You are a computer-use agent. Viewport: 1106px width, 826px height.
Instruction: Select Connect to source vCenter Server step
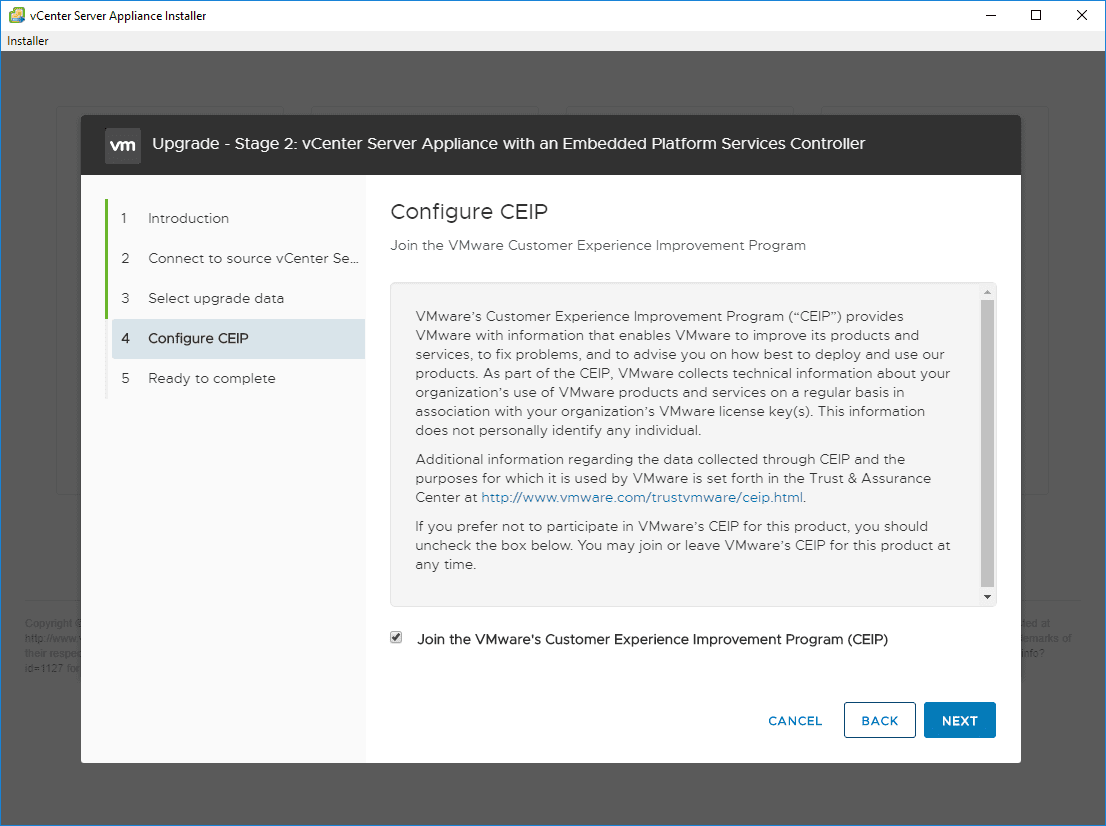[x=252, y=258]
